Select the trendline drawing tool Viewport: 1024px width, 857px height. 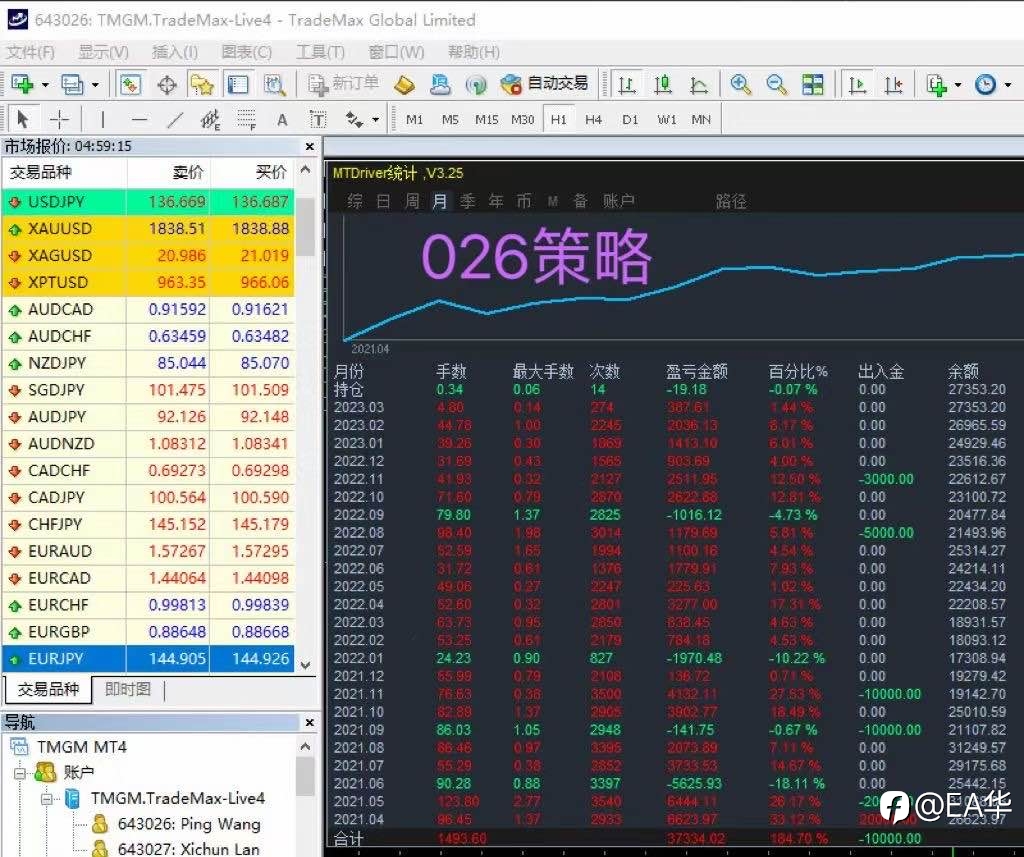pos(174,119)
